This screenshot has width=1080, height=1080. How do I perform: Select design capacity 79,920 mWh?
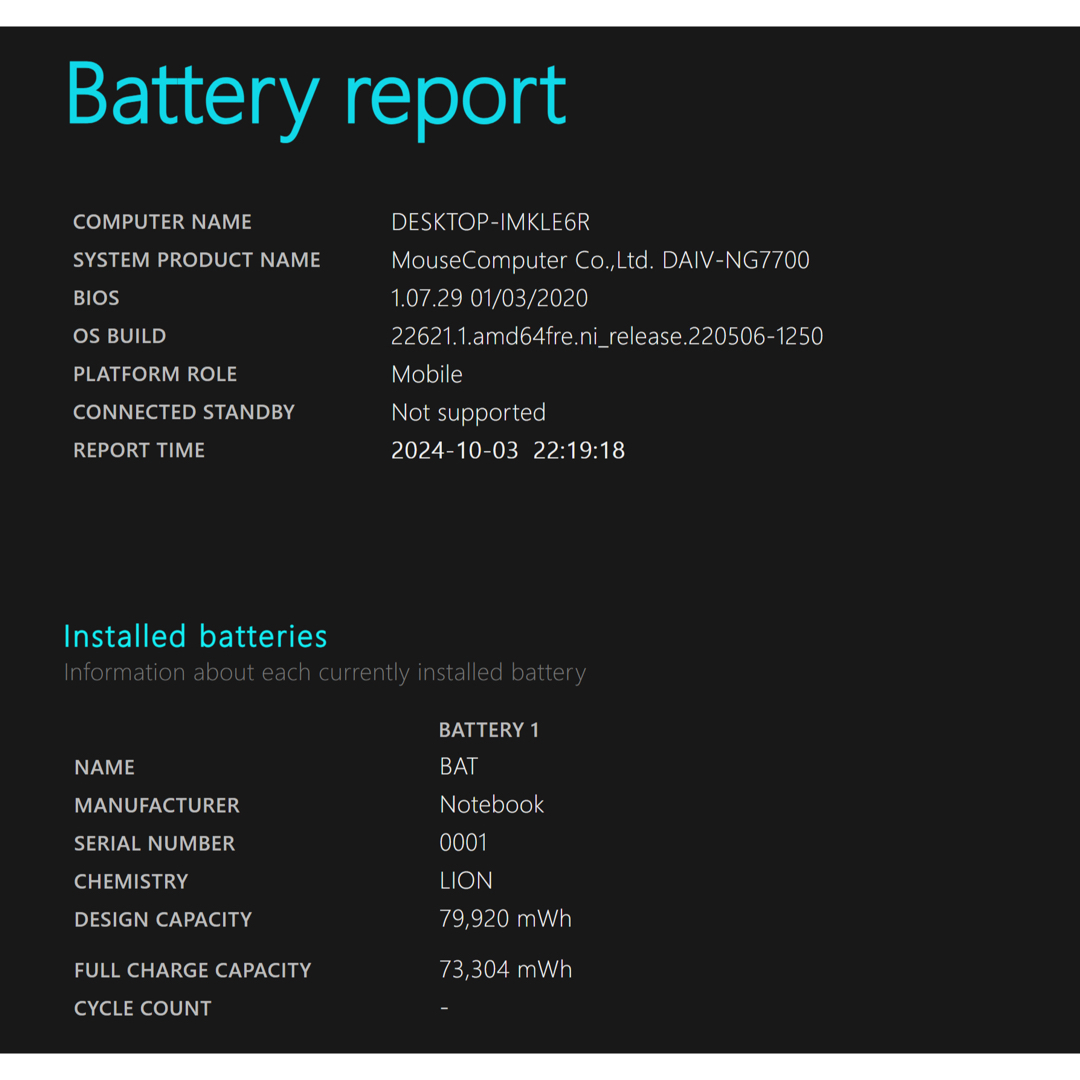coord(506,919)
